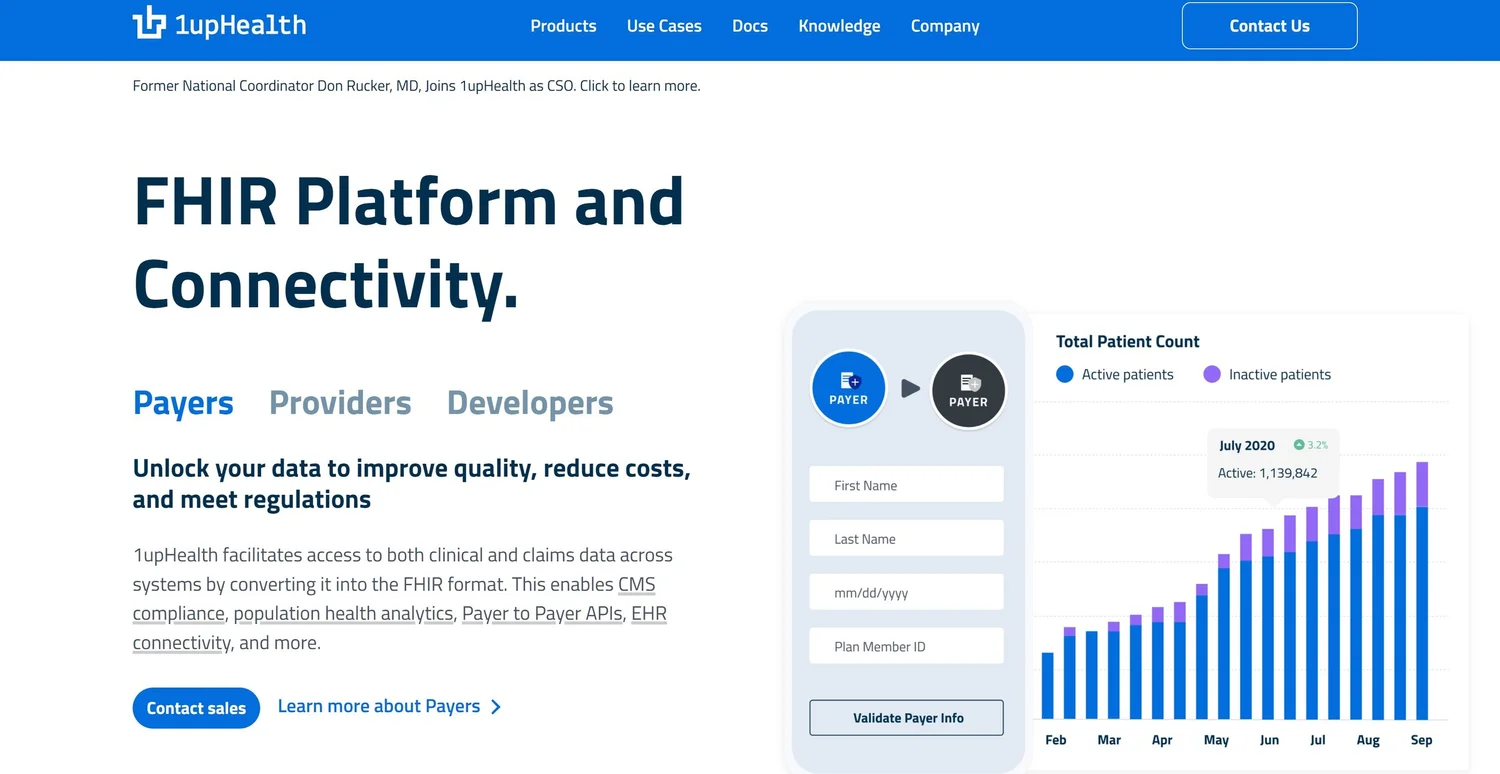Image resolution: width=1500 pixels, height=774 pixels.
Task: Click the Active patients legend label
Action: tap(1128, 374)
